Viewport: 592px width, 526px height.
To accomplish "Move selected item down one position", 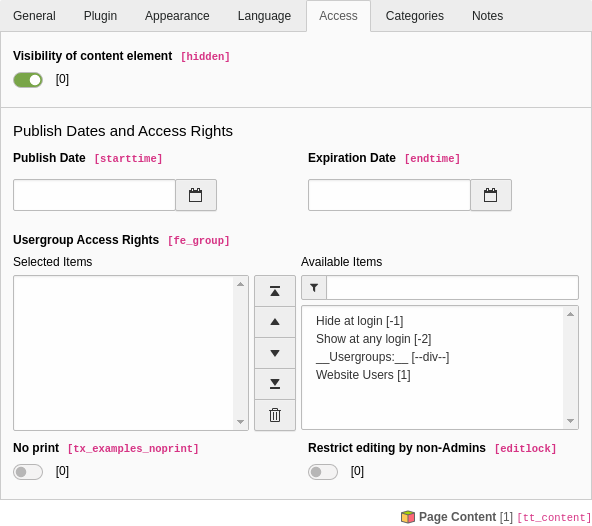I will pyautogui.click(x=275, y=353).
